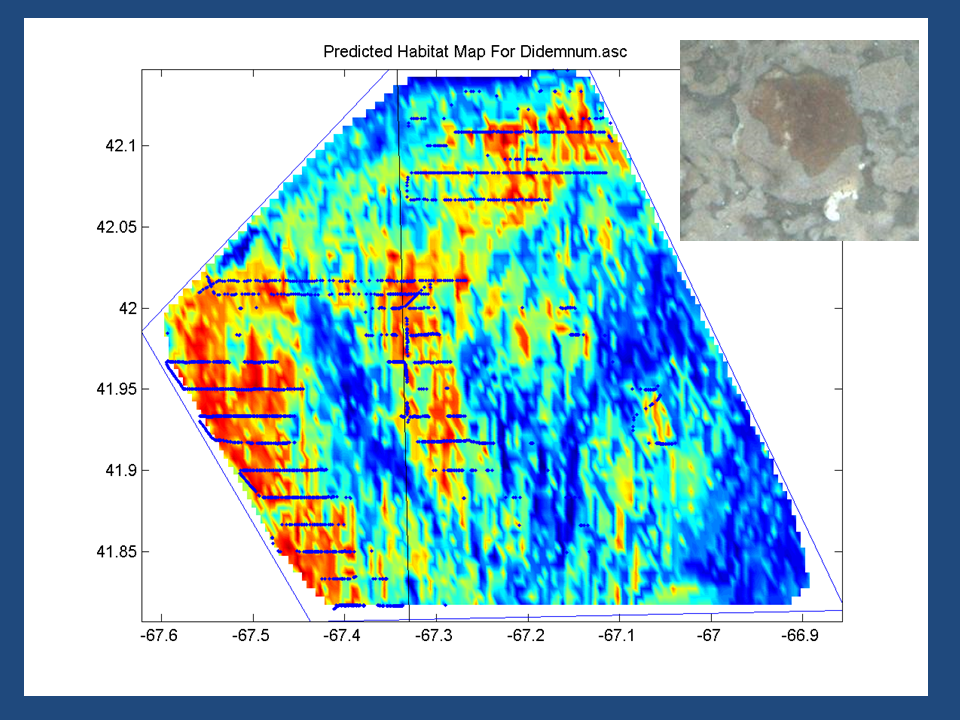Click the x-axis label -67.2

coord(525,636)
